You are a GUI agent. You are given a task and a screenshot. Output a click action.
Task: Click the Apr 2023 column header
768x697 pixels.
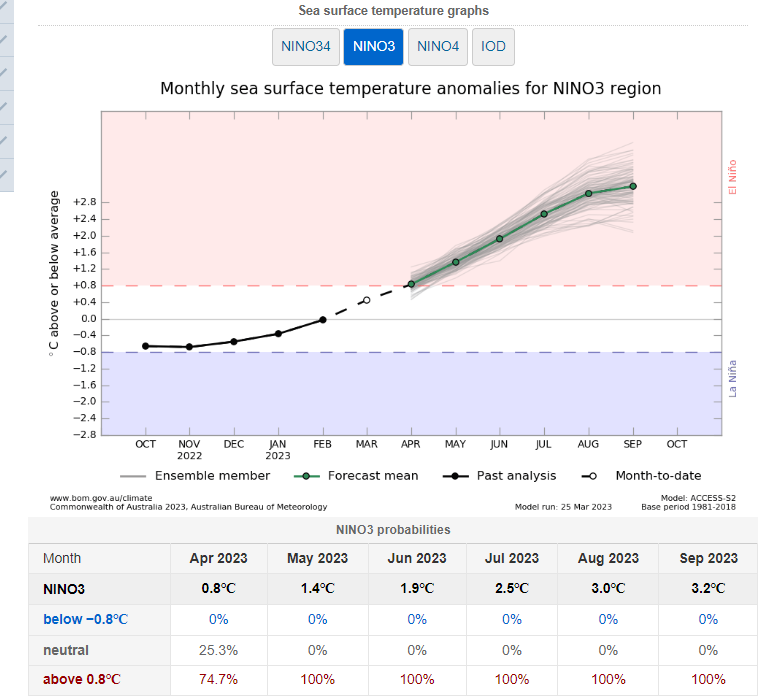218,558
